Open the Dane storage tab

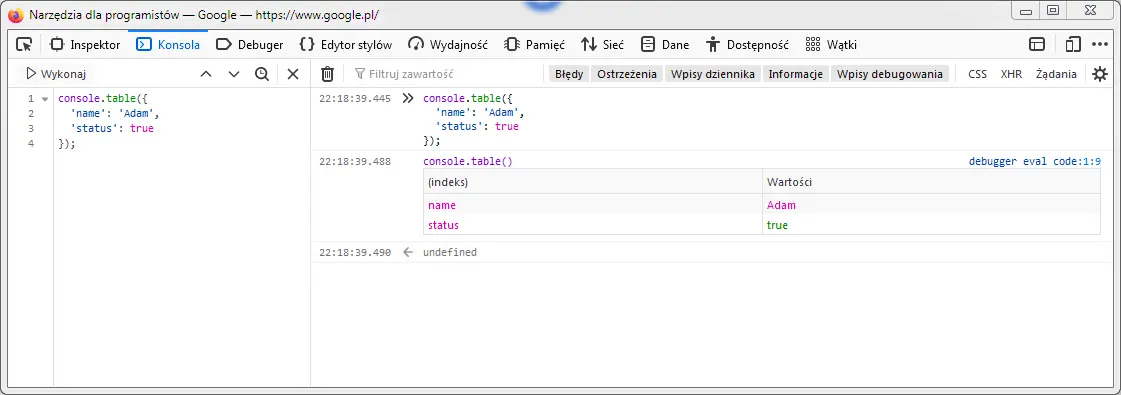point(665,44)
